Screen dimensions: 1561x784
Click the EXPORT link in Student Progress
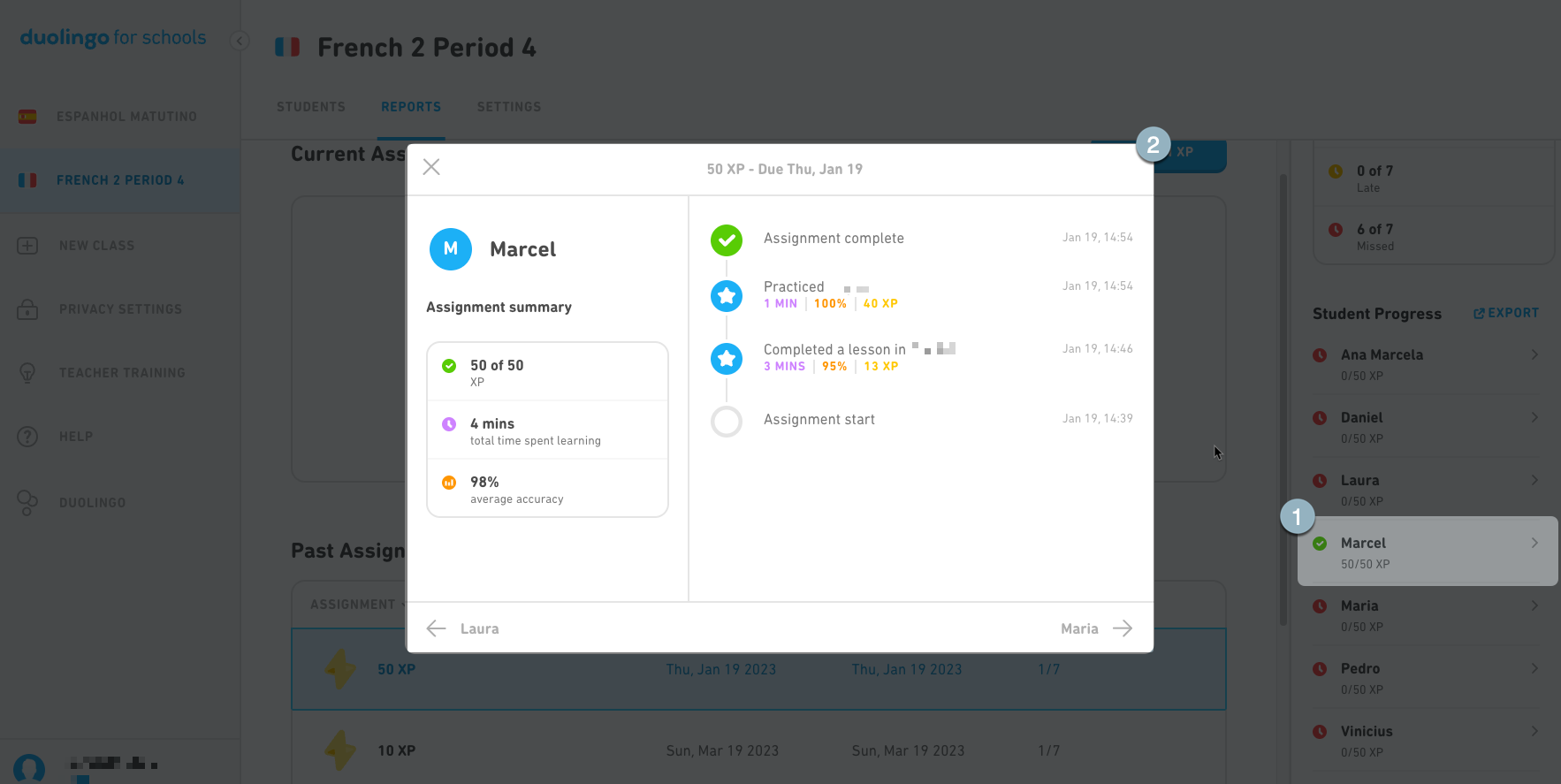[1506, 313]
